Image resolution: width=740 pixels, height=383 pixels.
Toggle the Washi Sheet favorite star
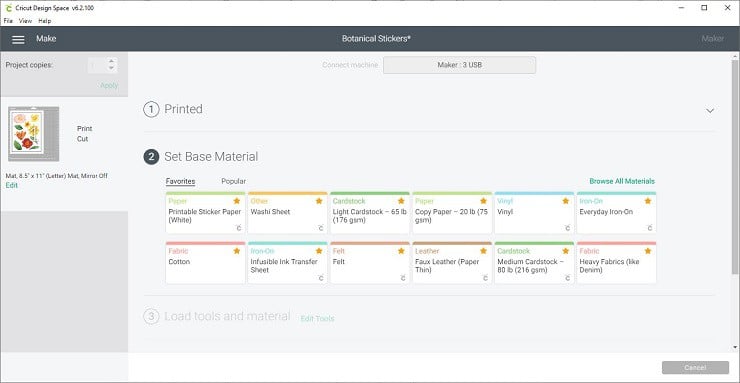(319, 201)
